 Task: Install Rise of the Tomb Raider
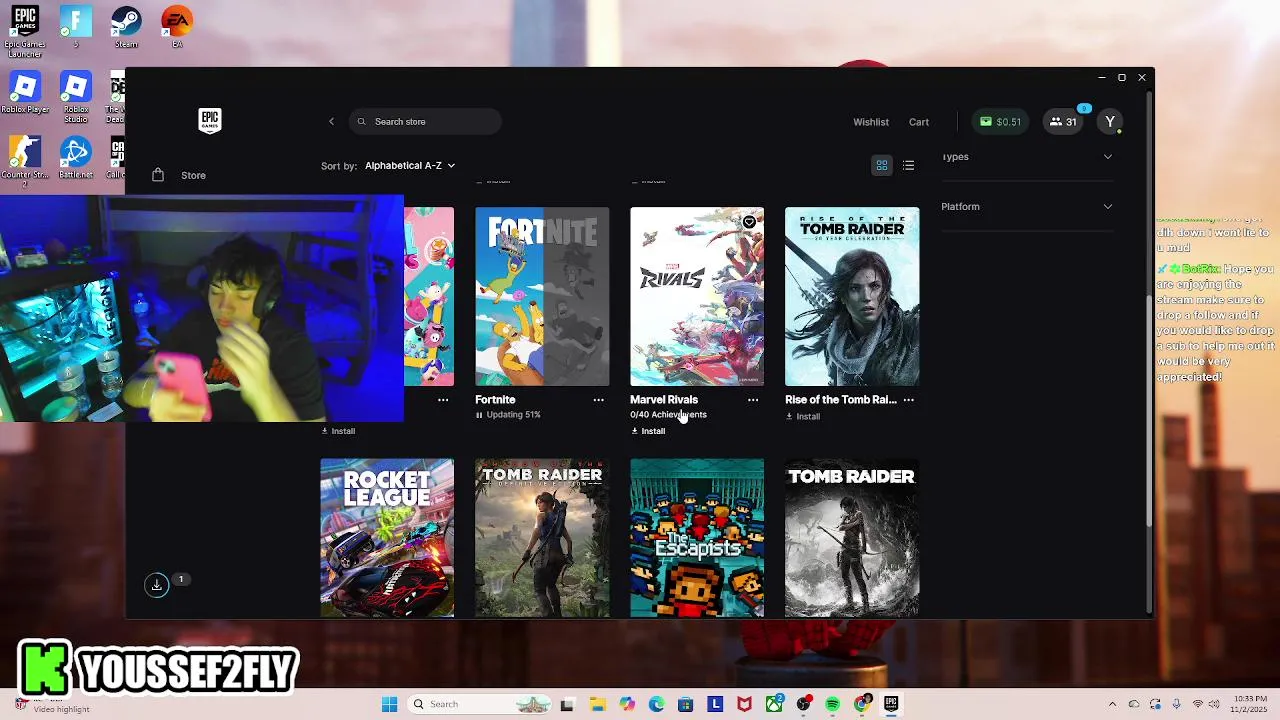click(803, 416)
